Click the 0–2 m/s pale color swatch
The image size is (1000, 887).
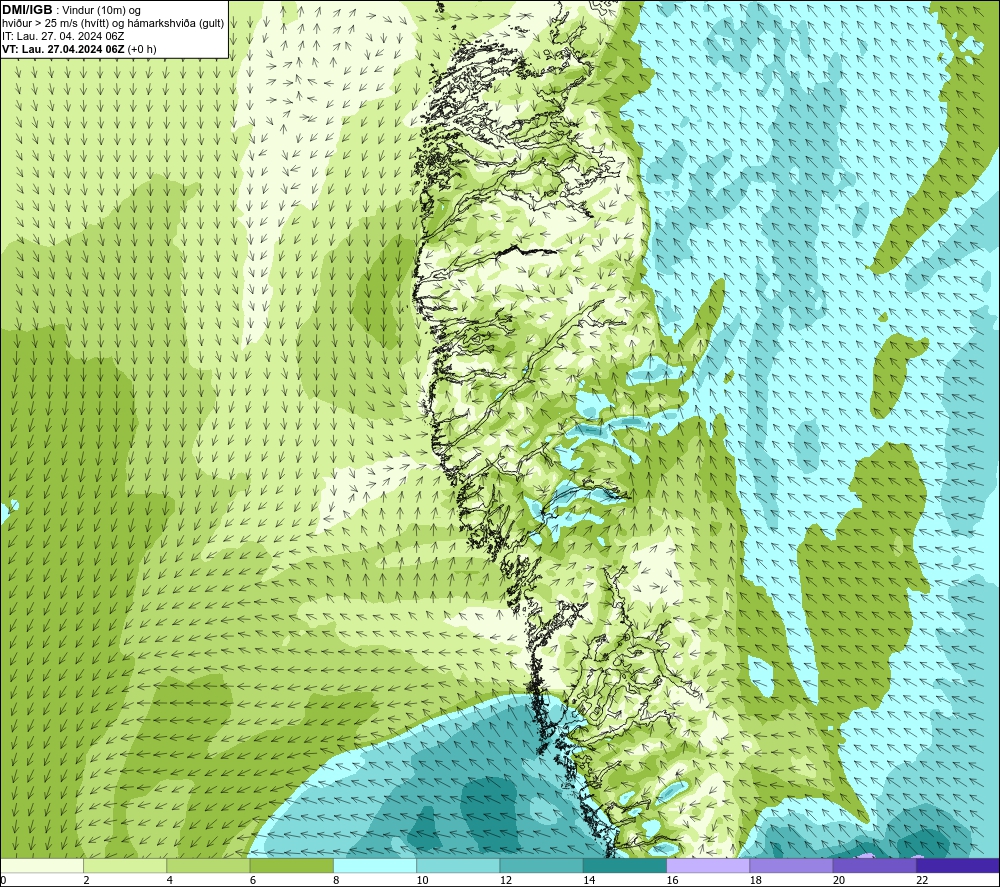(42, 866)
